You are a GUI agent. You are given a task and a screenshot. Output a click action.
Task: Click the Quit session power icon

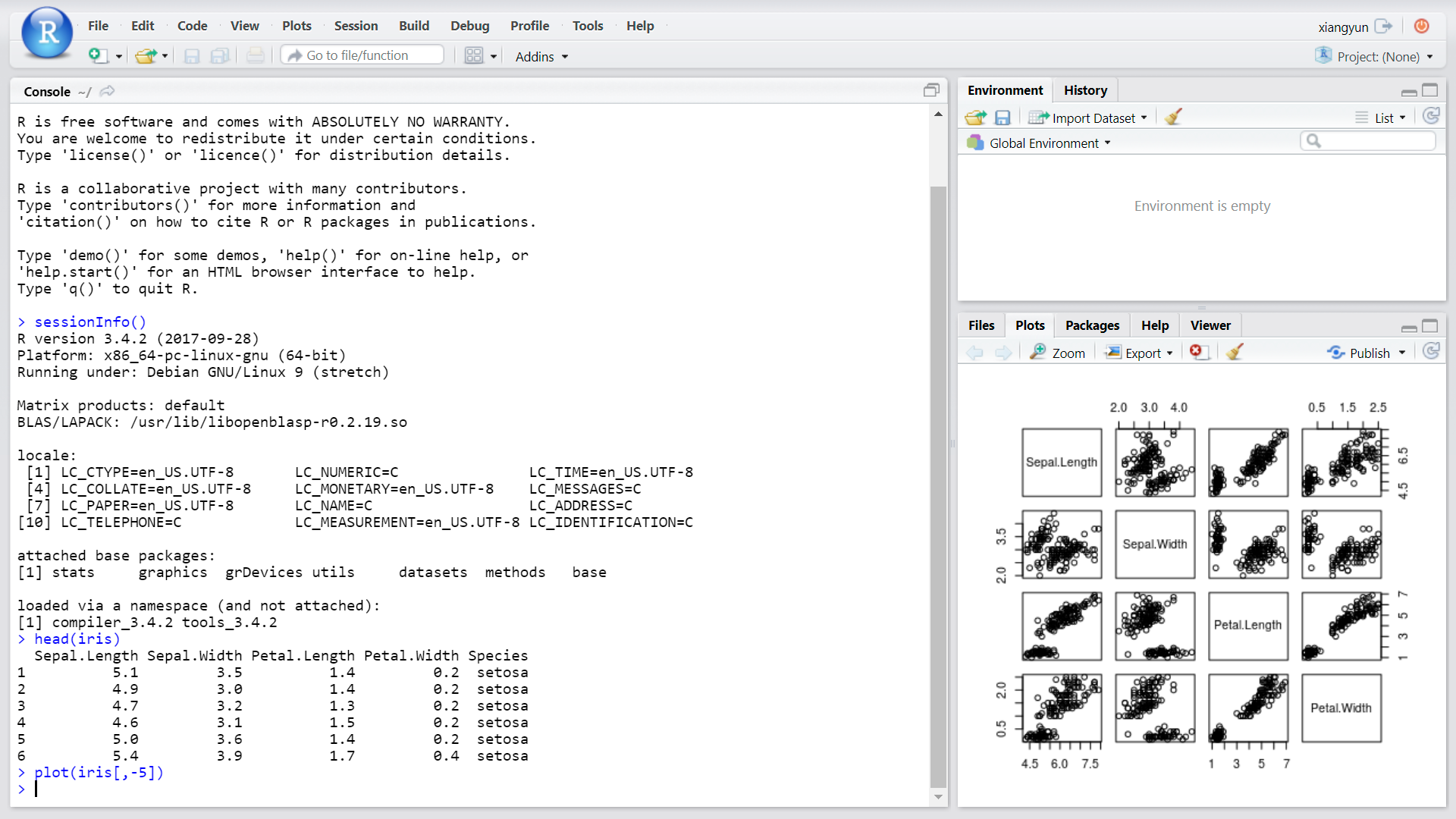(x=1421, y=27)
